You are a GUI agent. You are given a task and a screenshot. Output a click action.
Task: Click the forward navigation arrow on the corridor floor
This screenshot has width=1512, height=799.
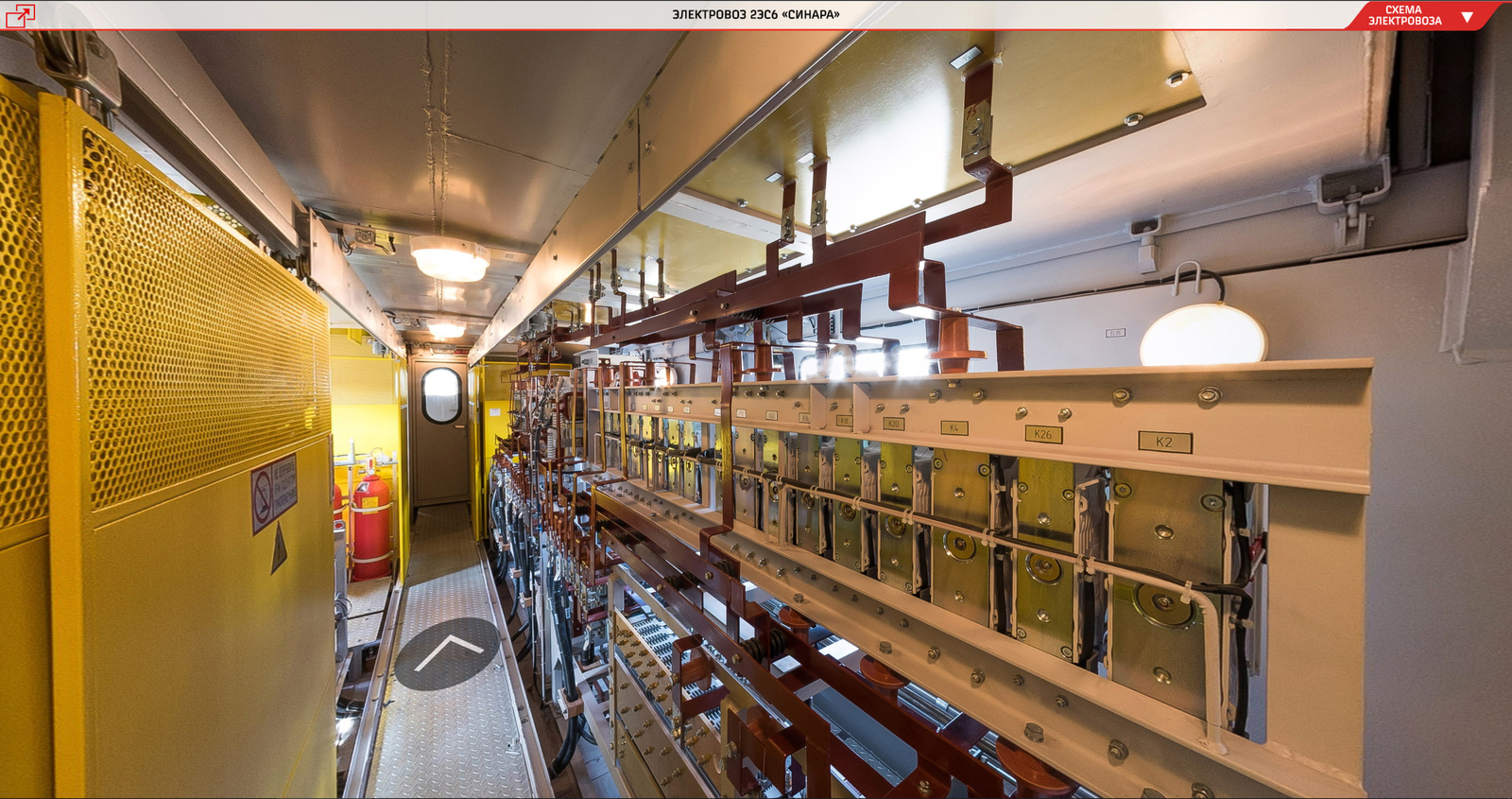tap(447, 653)
